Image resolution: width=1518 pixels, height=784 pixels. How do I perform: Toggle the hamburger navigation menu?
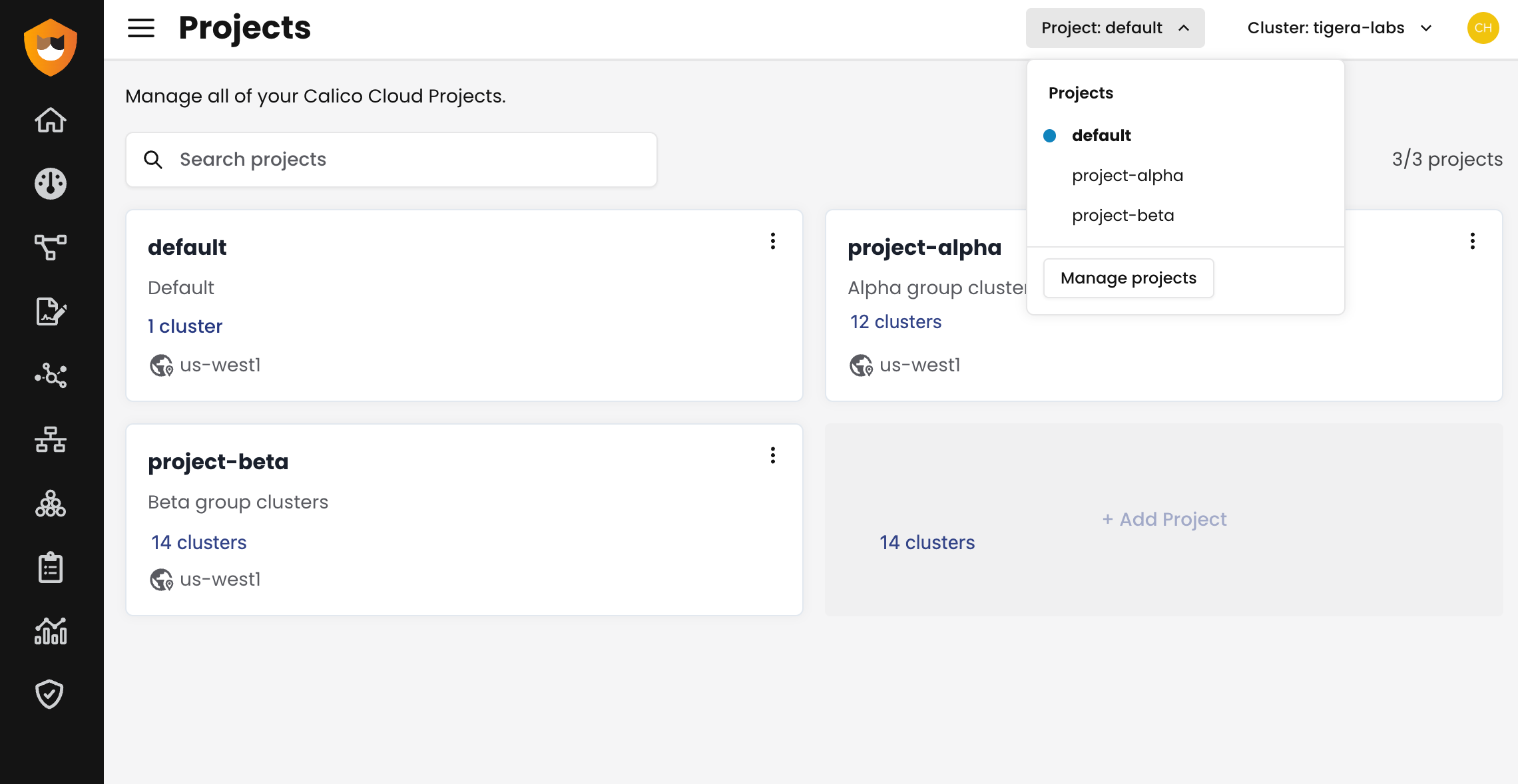click(141, 28)
